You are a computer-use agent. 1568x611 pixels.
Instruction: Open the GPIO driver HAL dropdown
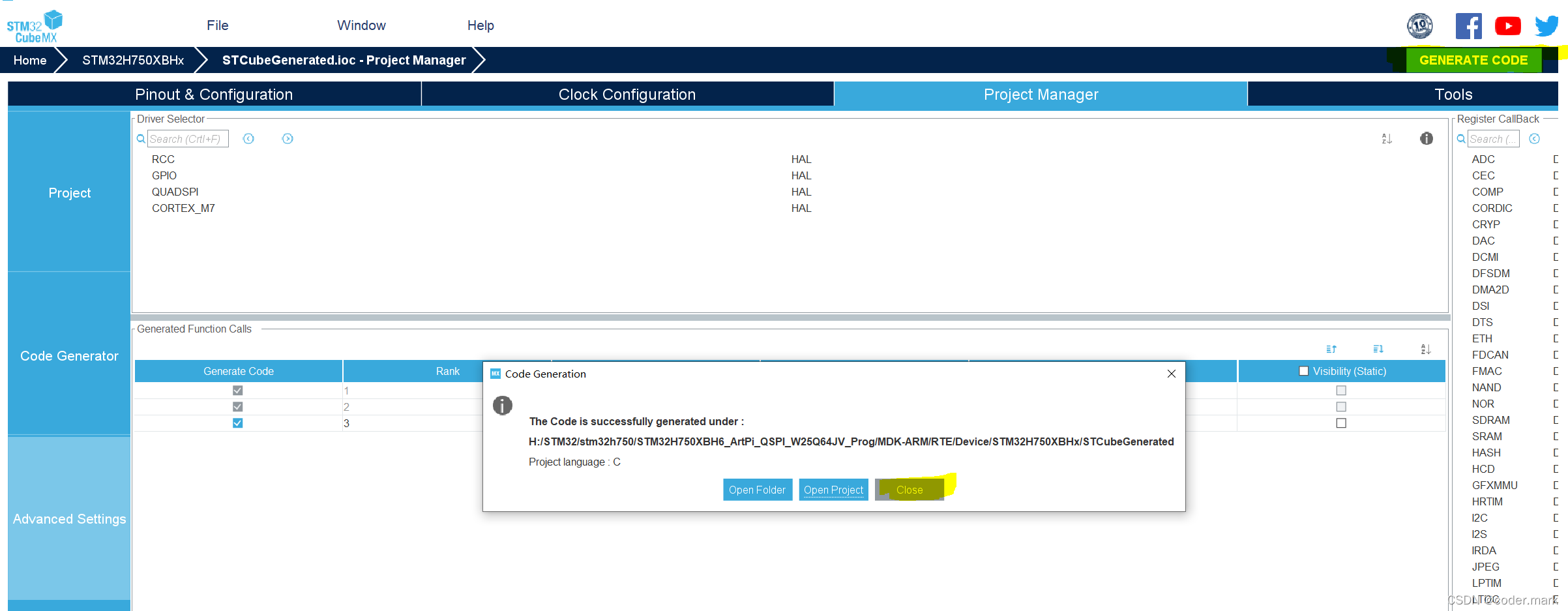coord(801,175)
